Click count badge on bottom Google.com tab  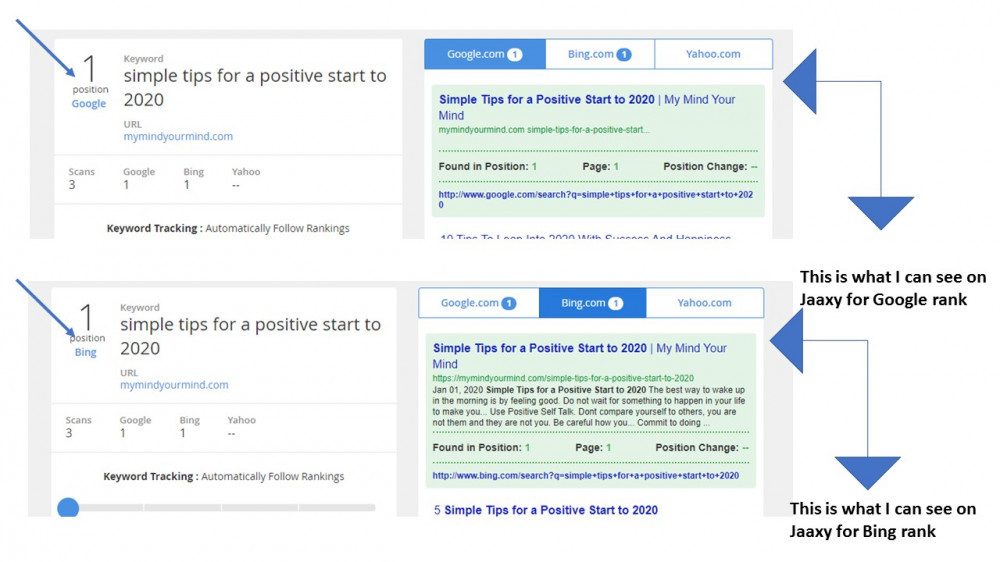[x=509, y=304]
